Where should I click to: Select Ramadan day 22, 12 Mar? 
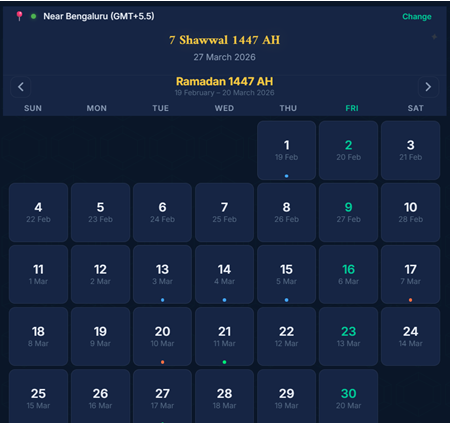tap(287, 336)
